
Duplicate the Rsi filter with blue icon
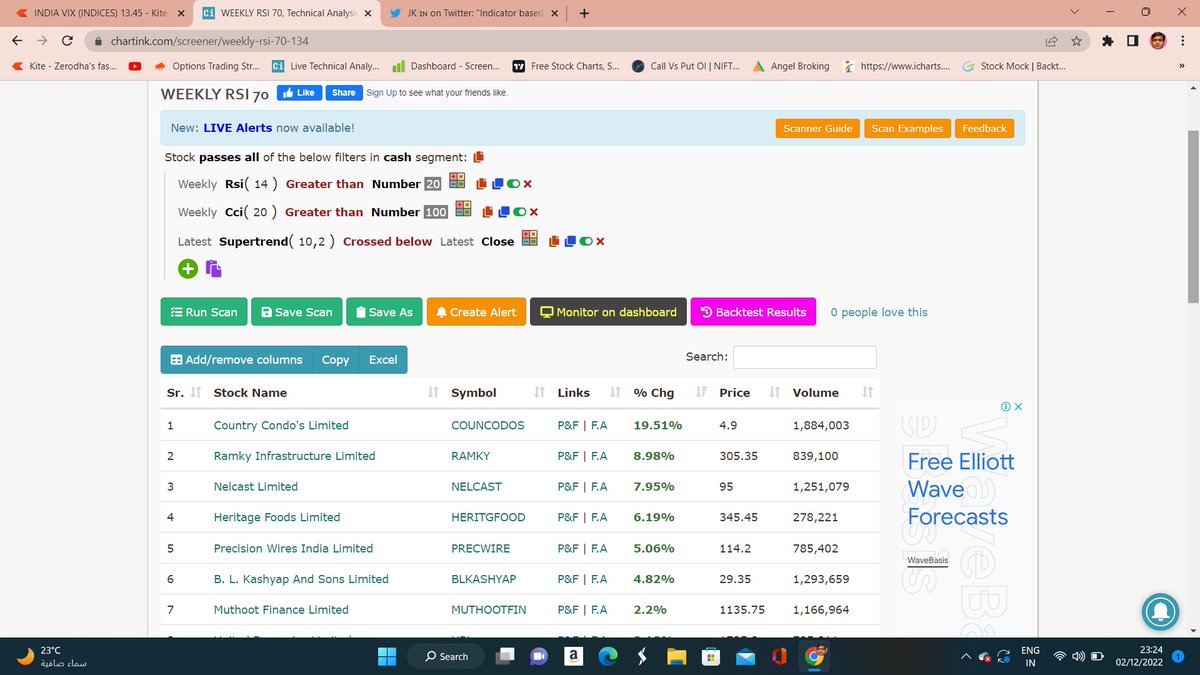coord(496,184)
